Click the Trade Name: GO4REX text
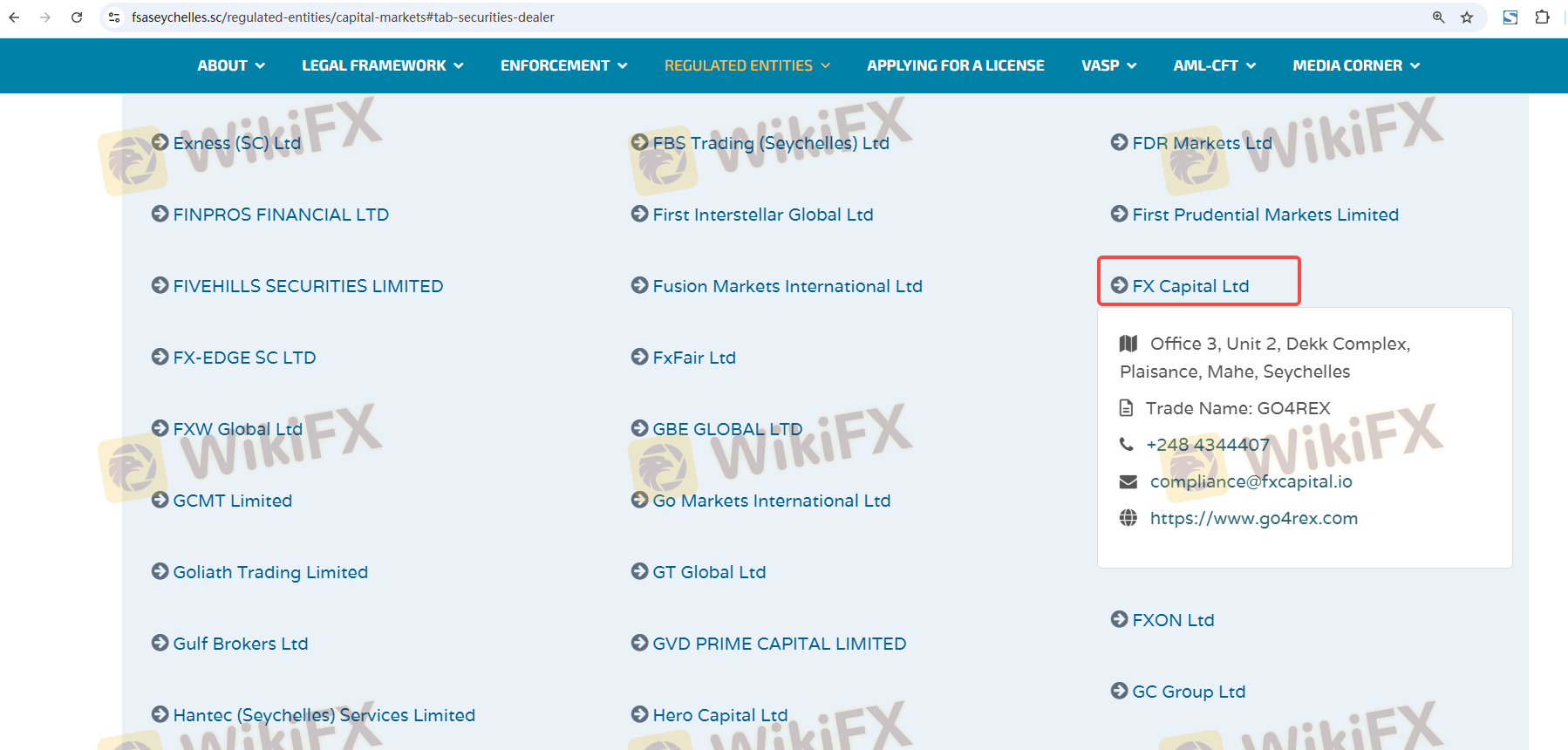1568x750 pixels. click(x=1238, y=408)
